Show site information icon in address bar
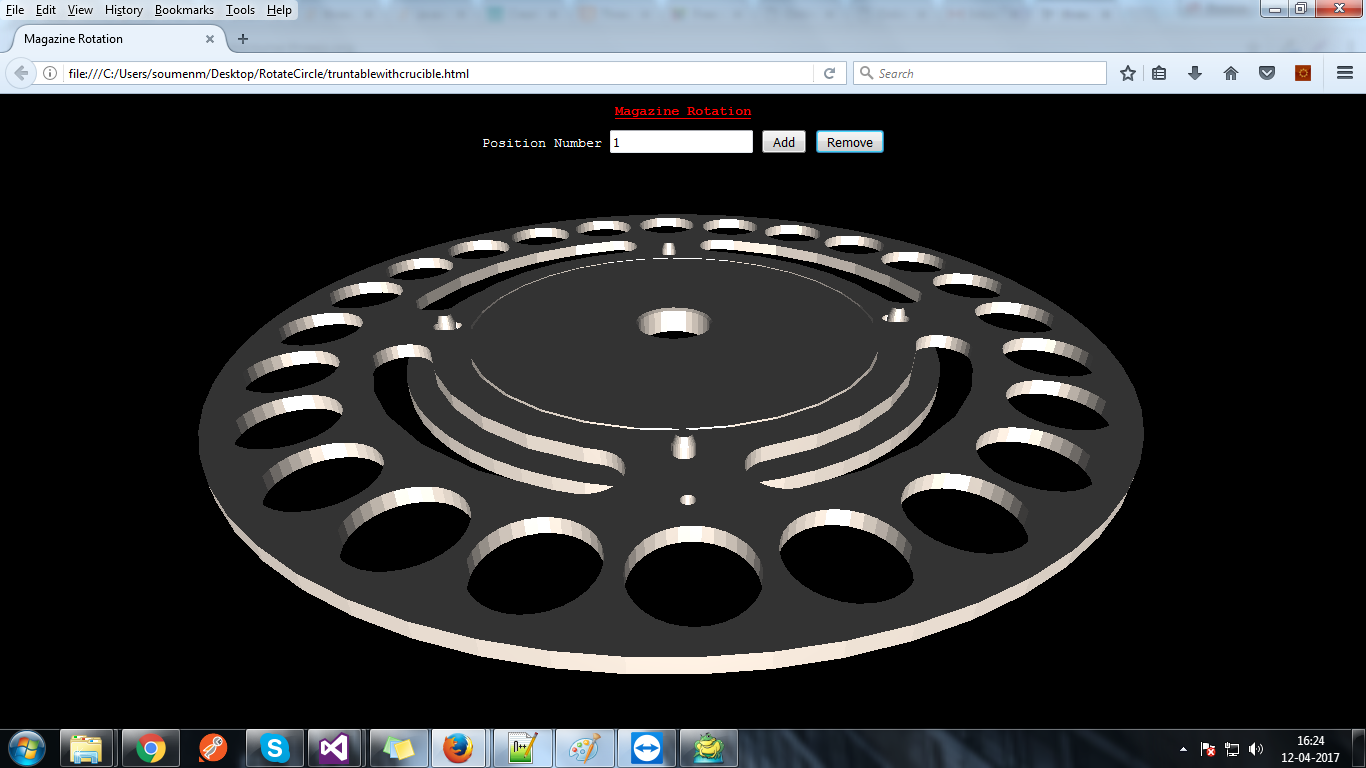Image resolution: width=1366 pixels, height=768 pixels. (x=49, y=73)
